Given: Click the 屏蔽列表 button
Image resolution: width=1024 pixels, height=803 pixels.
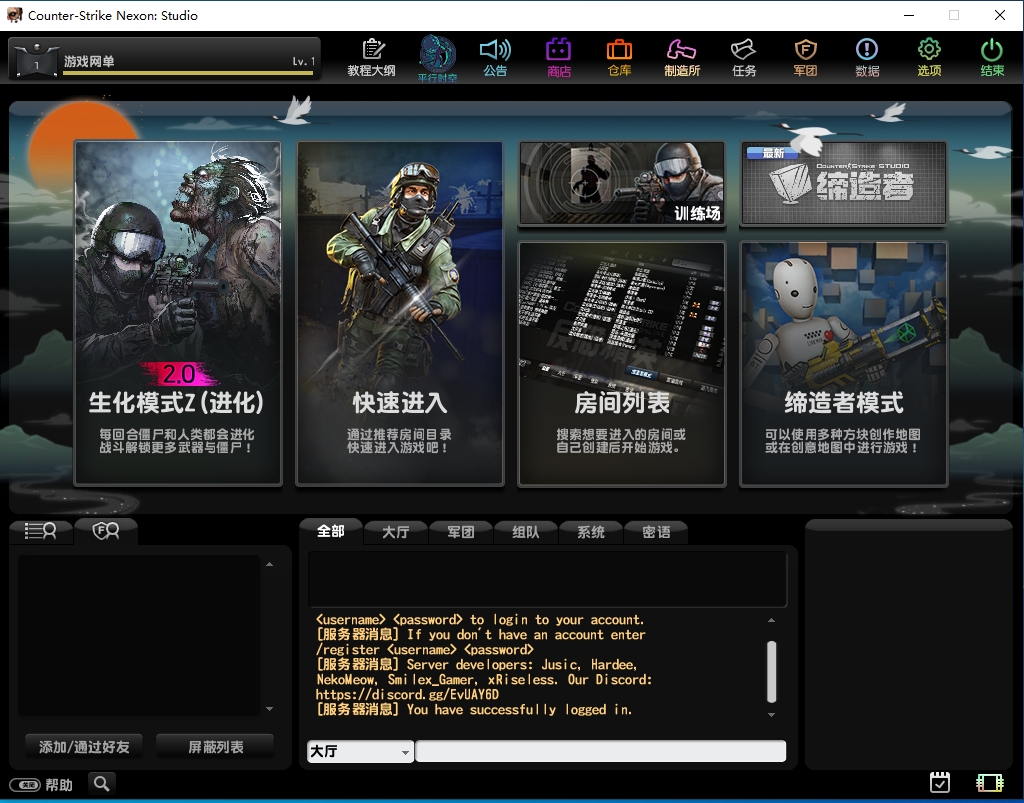Looking at the screenshot, I should (214, 745).
